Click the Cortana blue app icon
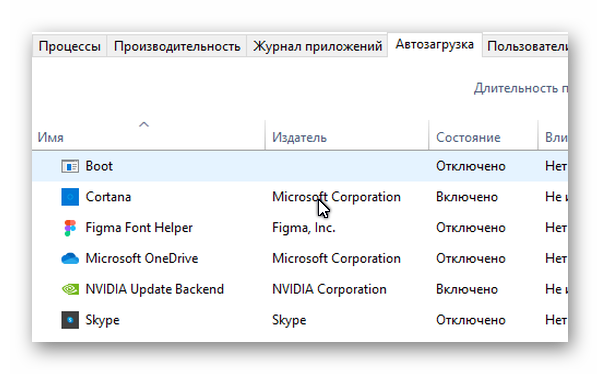This screenshot has width=600, height=374. pos(70,197)
